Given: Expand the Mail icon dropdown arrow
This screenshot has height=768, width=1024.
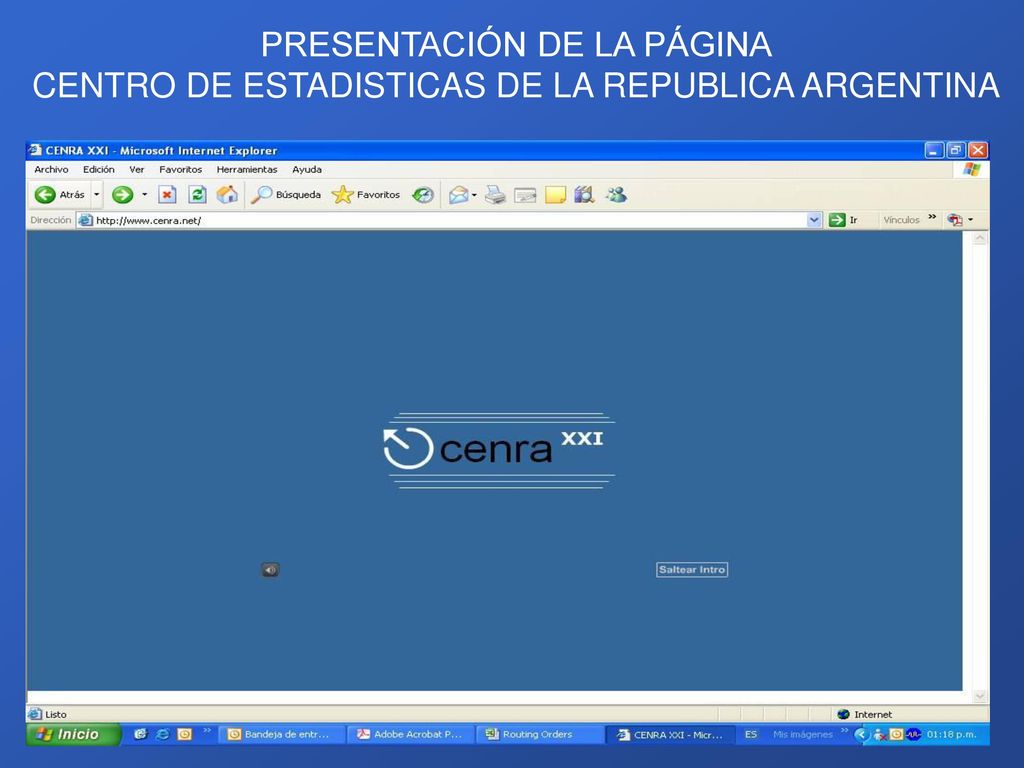Looking at the screenshot, I should click(475, 195).
